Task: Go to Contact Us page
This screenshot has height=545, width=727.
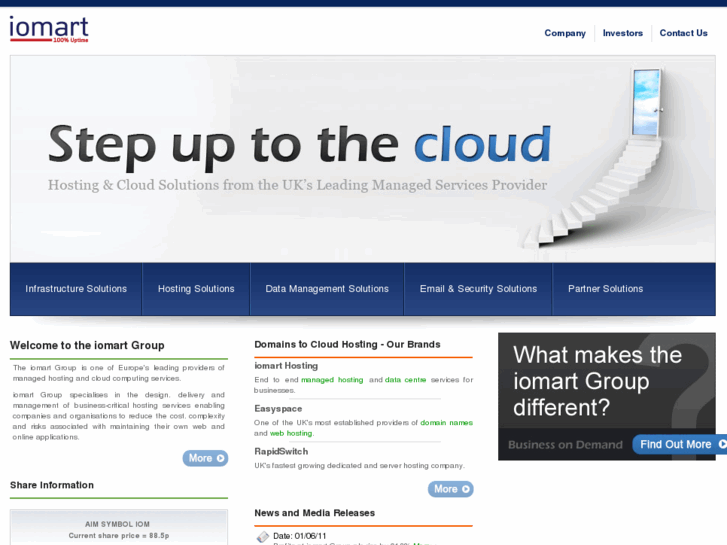Action: (x=683, y=33)
